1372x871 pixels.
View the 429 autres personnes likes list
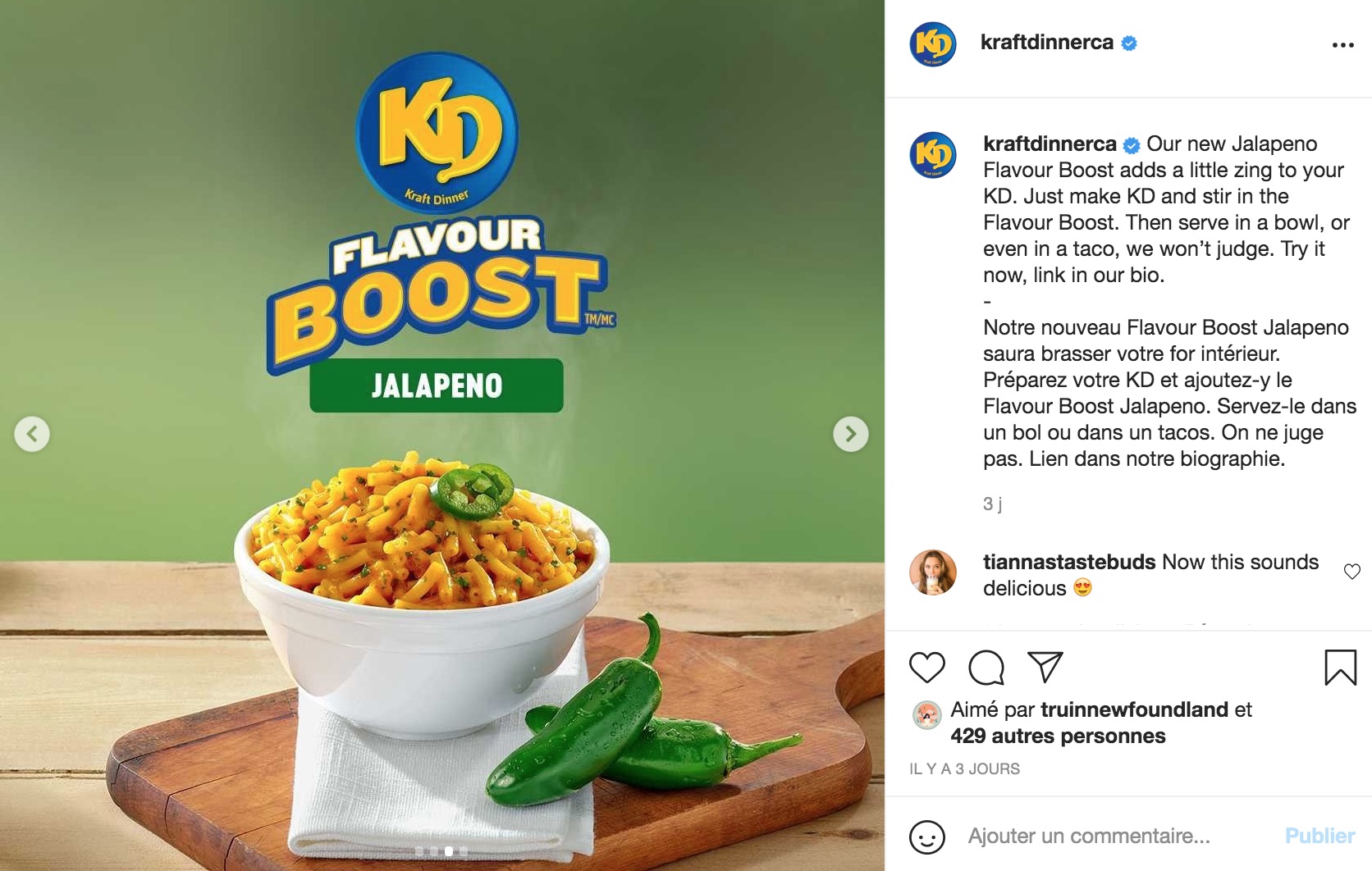coord(1058,736)
